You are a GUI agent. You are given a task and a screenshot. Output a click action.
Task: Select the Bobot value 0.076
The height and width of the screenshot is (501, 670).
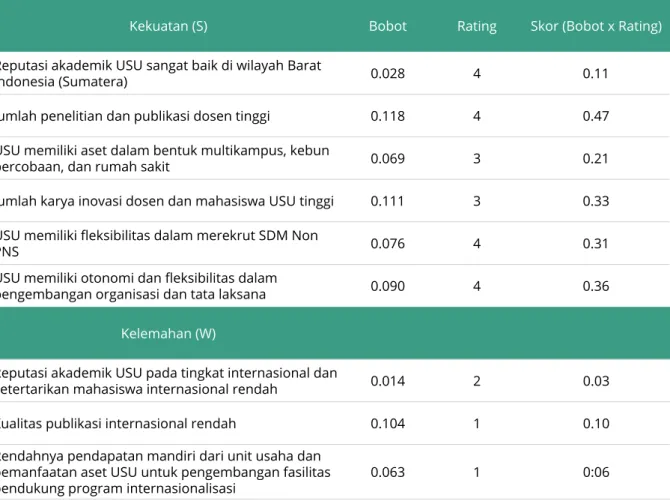pos(388,243)
